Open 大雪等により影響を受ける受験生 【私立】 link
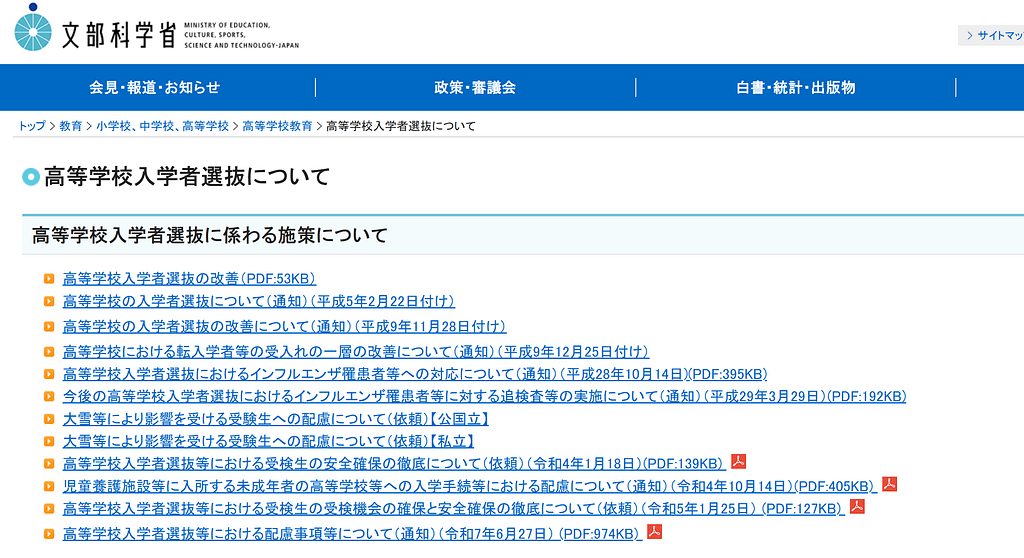 point(268,441)
